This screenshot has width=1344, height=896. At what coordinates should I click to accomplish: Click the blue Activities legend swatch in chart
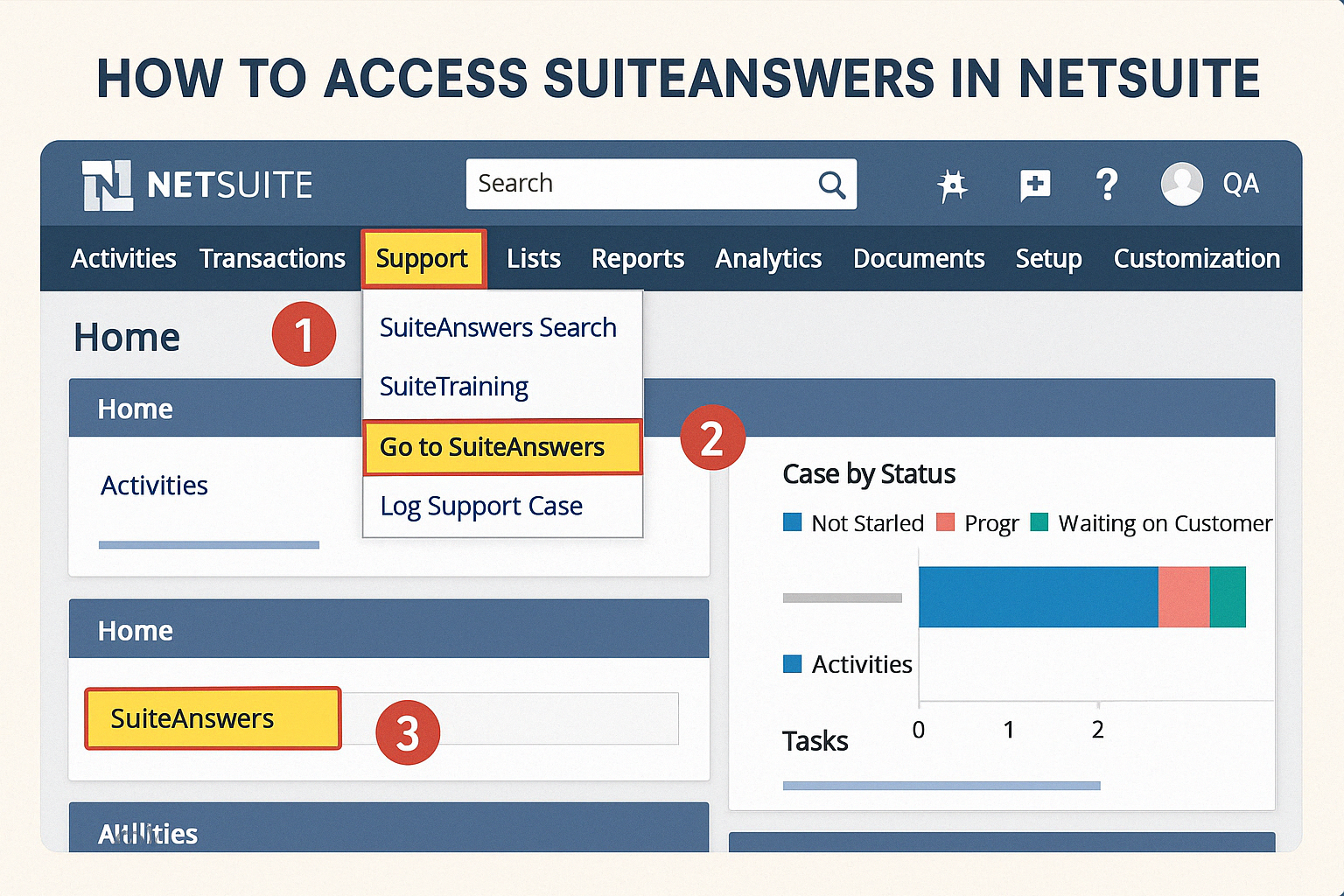pyautogui.click(x=793, y=664)
